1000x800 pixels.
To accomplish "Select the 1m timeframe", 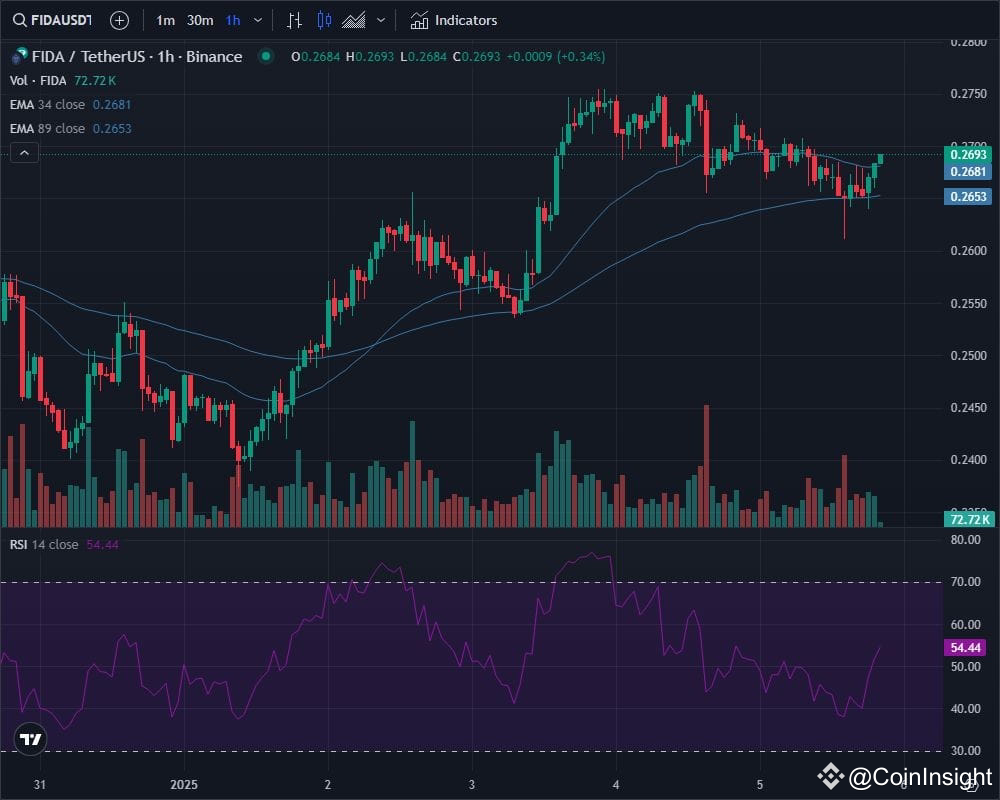I will 165,20.
